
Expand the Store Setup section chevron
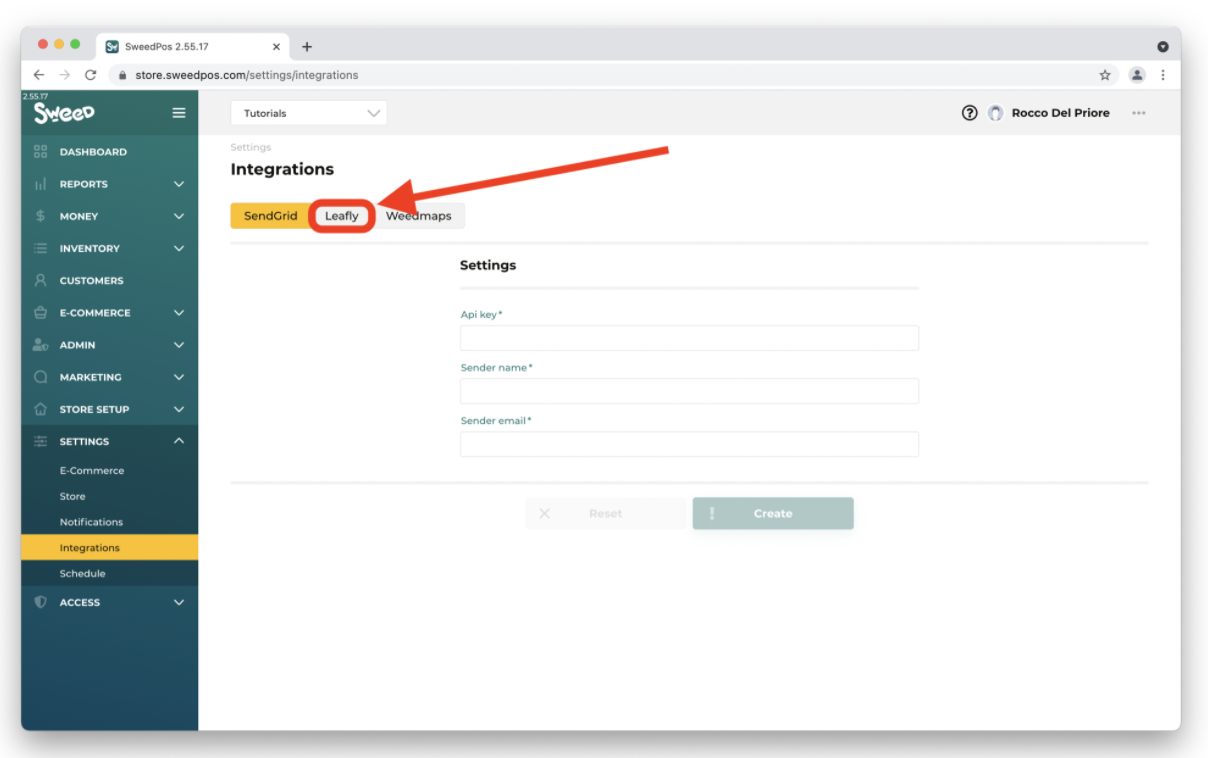(179, 409)
